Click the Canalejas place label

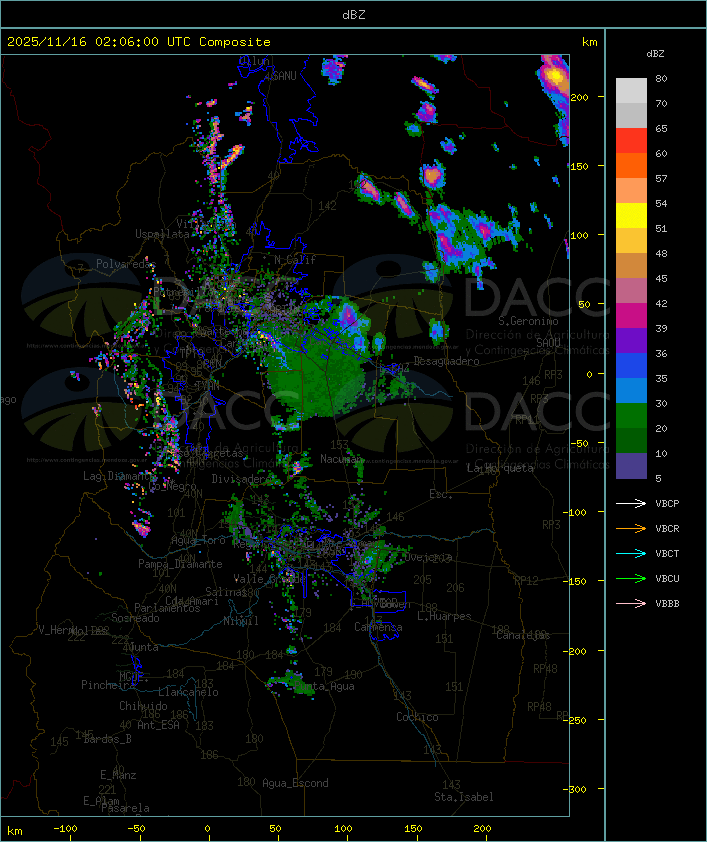pyautogui.click(x=523, y=635)
